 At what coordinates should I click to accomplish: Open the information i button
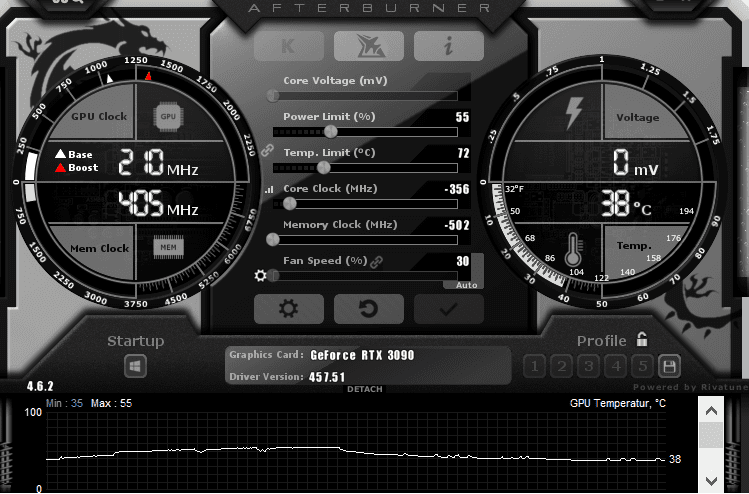[449, 46]
